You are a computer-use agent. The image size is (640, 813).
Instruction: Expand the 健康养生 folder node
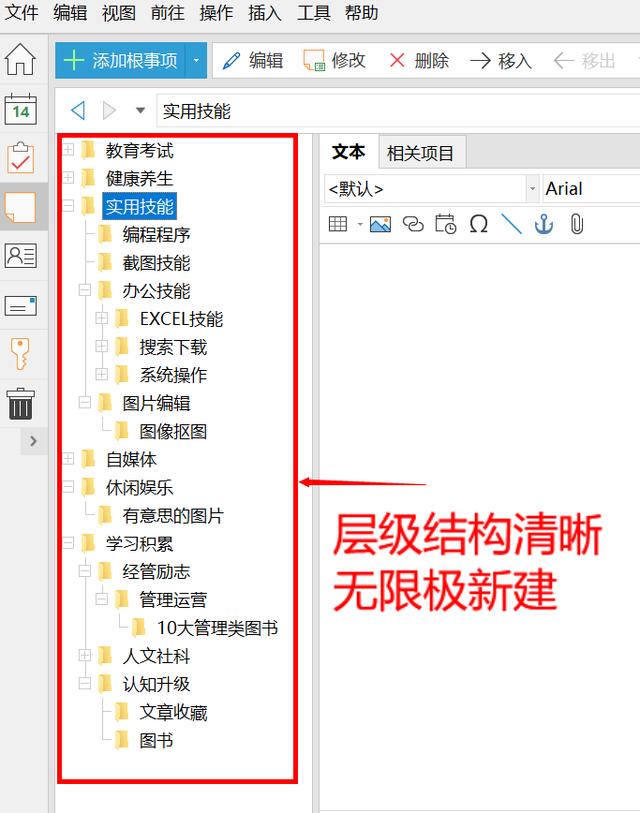[x=68, y=178]
